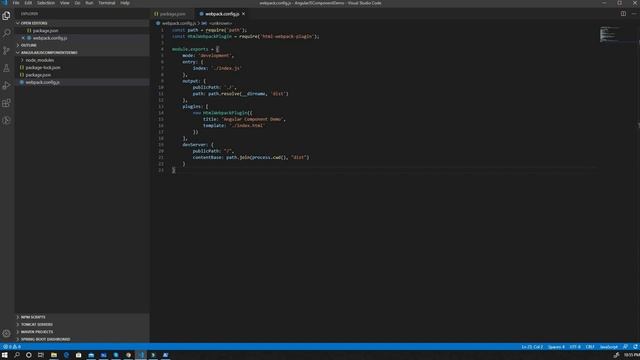The width and height of the screenshot is (640, 360).
Task: Select package.json in the project file tree
Action: pos(82,75)
